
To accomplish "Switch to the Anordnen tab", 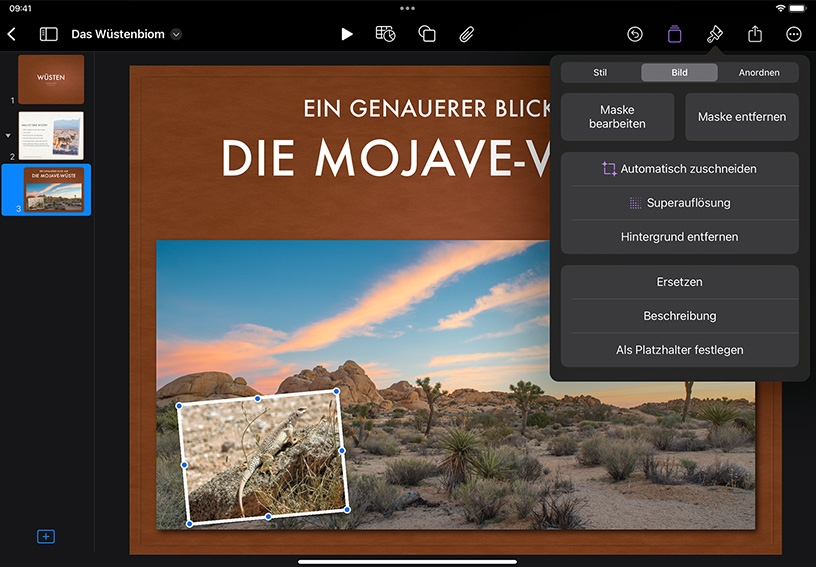I will click(759, 72).
